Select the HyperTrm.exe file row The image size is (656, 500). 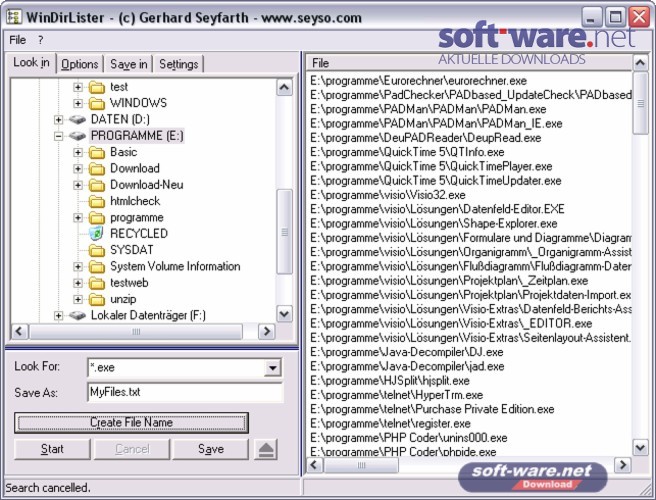click(397, 395)
